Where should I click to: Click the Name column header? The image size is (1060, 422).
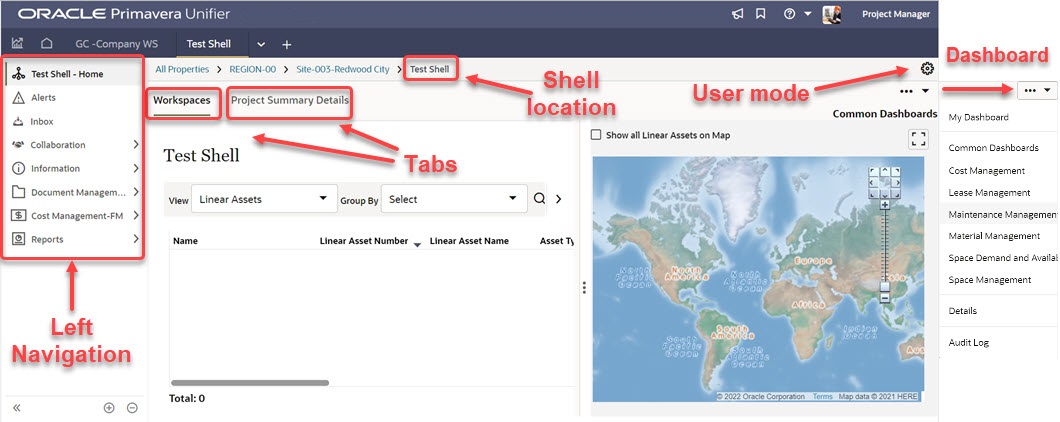click(185, 241)
